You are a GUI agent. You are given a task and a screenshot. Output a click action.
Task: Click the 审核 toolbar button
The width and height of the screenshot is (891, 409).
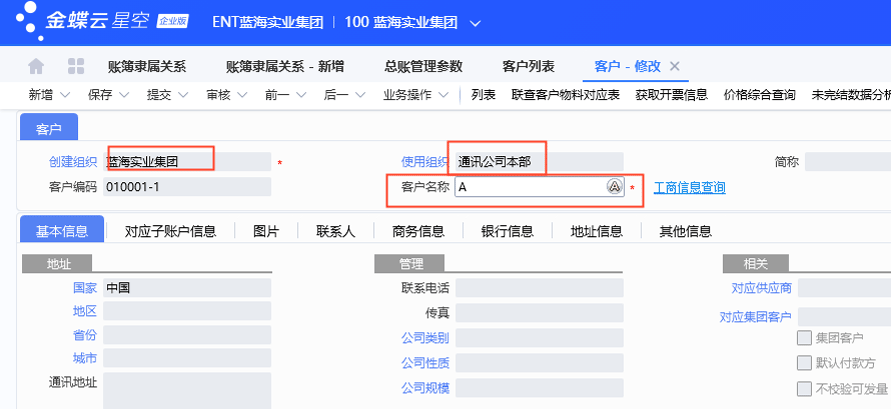pos(219,95)
